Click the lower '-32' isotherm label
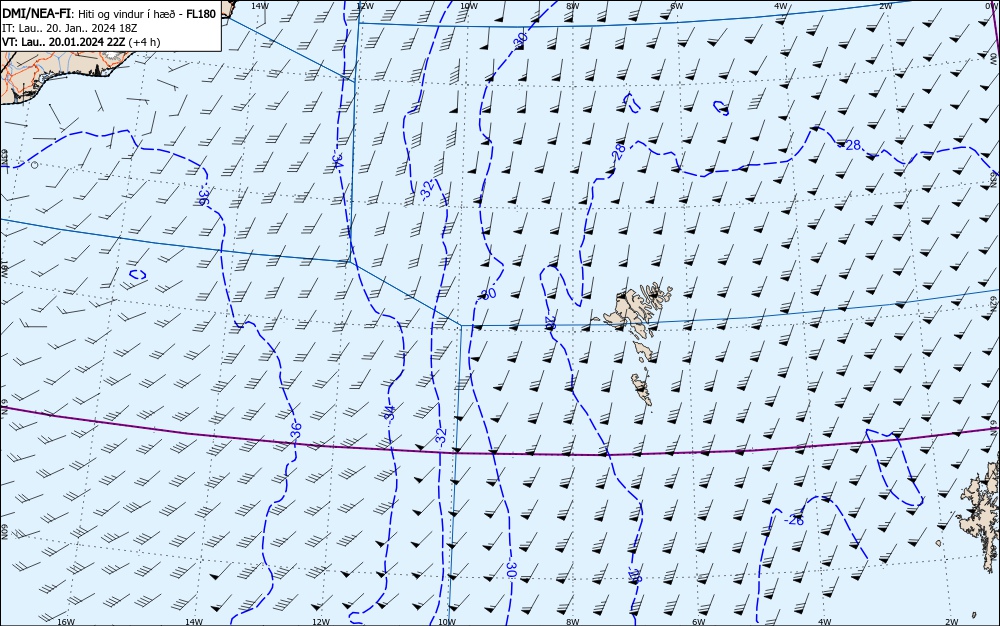Image resolution: width=1000 pixels, height=626 pixels. tap(440, 437)
